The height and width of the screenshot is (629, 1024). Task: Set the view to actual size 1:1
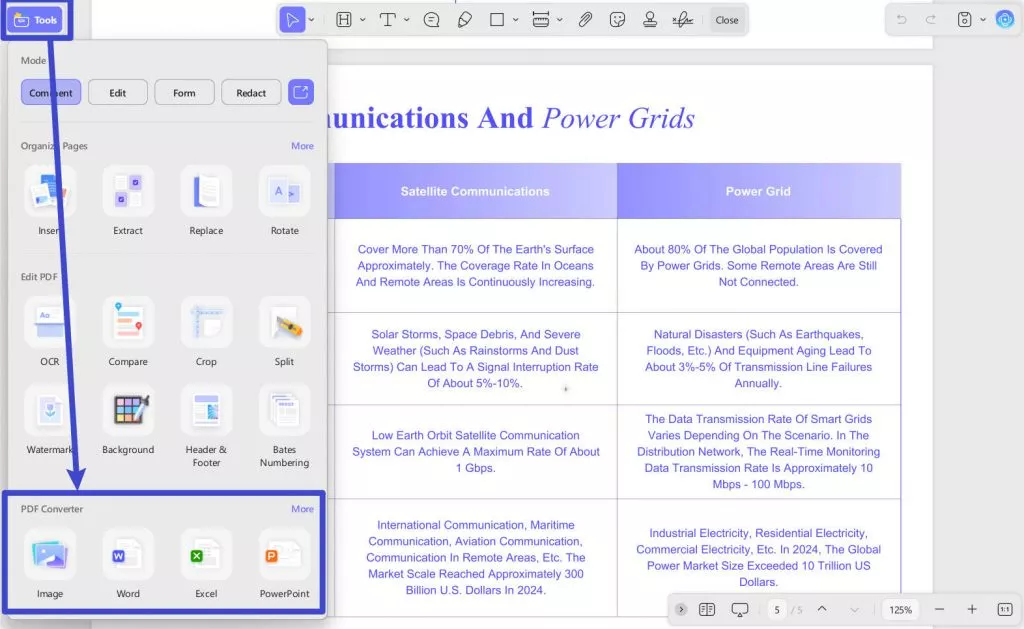point(1005,609)
